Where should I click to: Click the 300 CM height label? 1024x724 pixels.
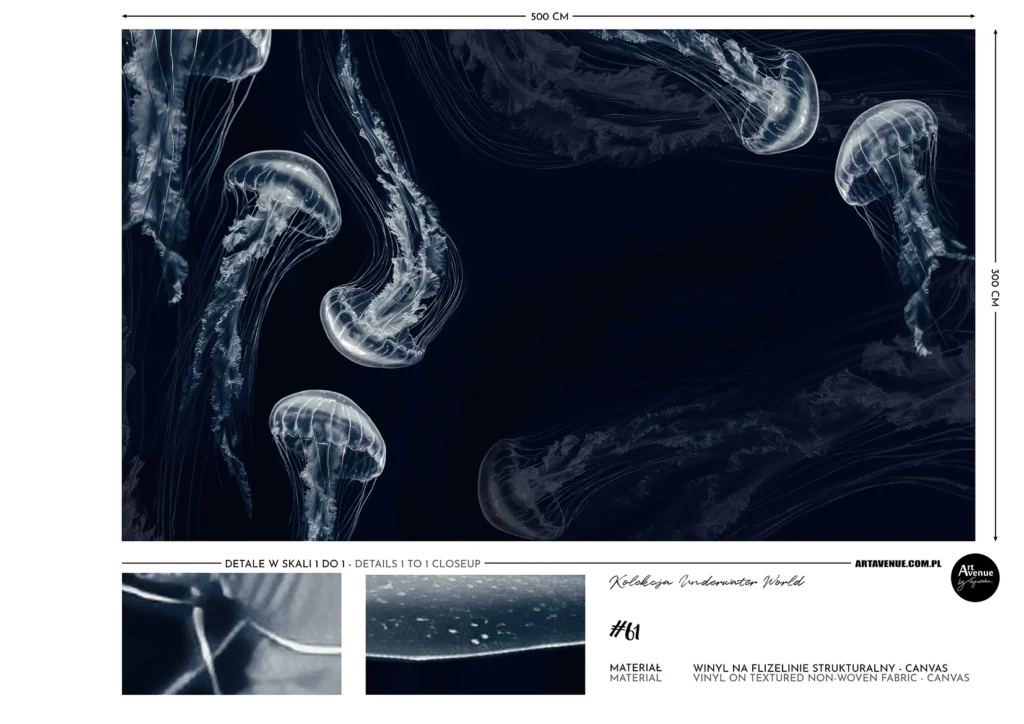(x=995, y=287)
